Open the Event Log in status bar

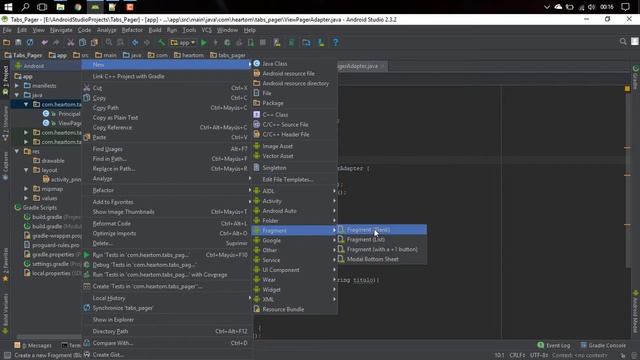[x=553, y=345]
